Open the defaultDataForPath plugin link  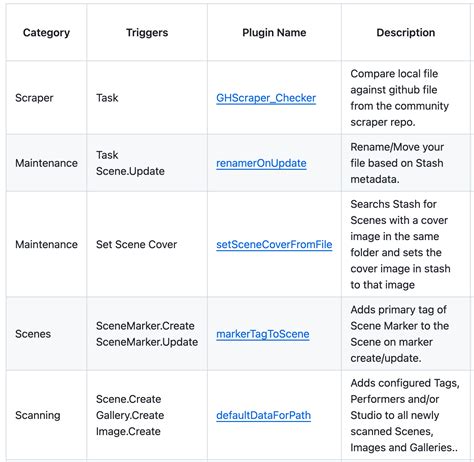click(263, 415)
